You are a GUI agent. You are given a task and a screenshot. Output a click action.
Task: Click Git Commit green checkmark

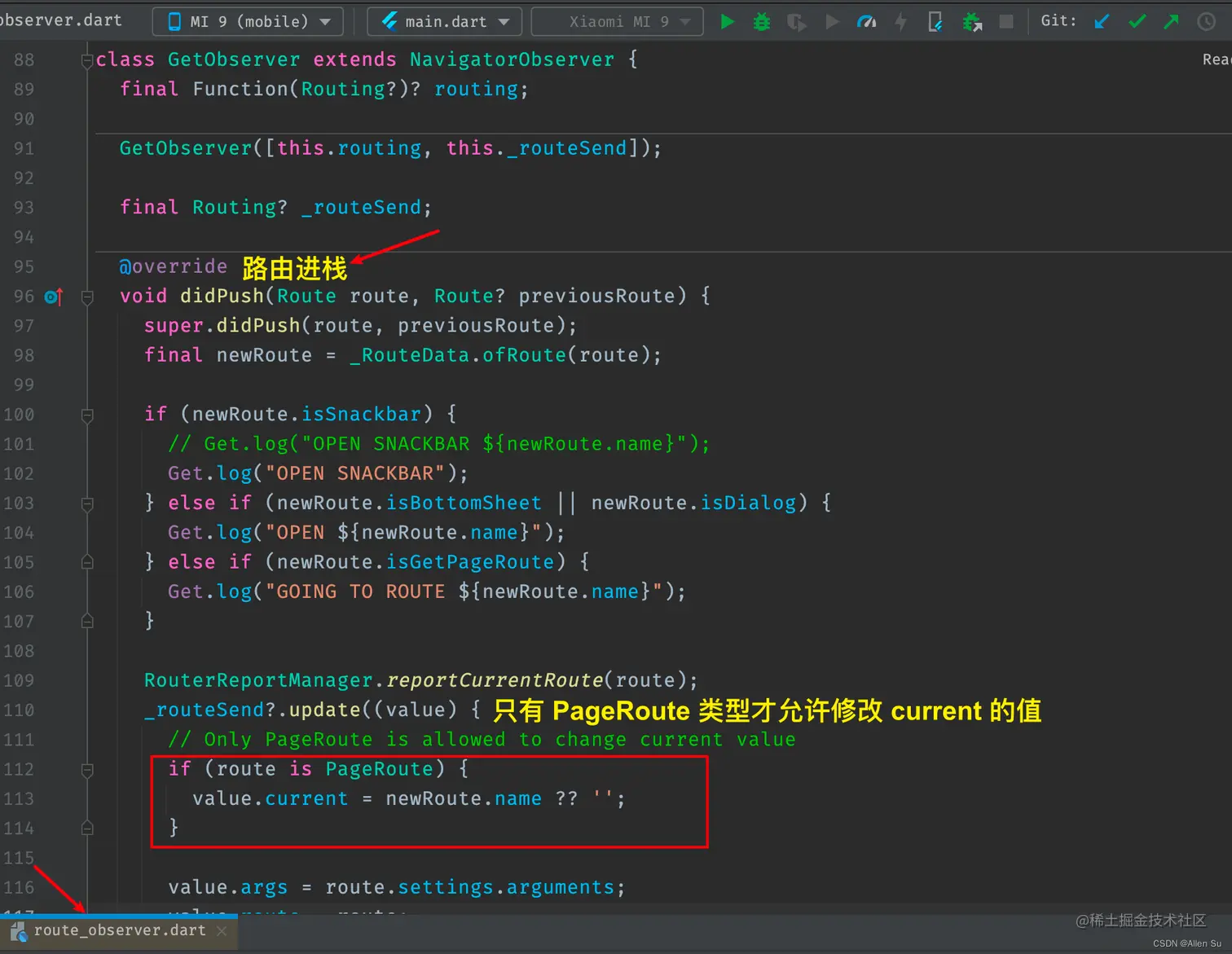click(x=1137, y=22)
